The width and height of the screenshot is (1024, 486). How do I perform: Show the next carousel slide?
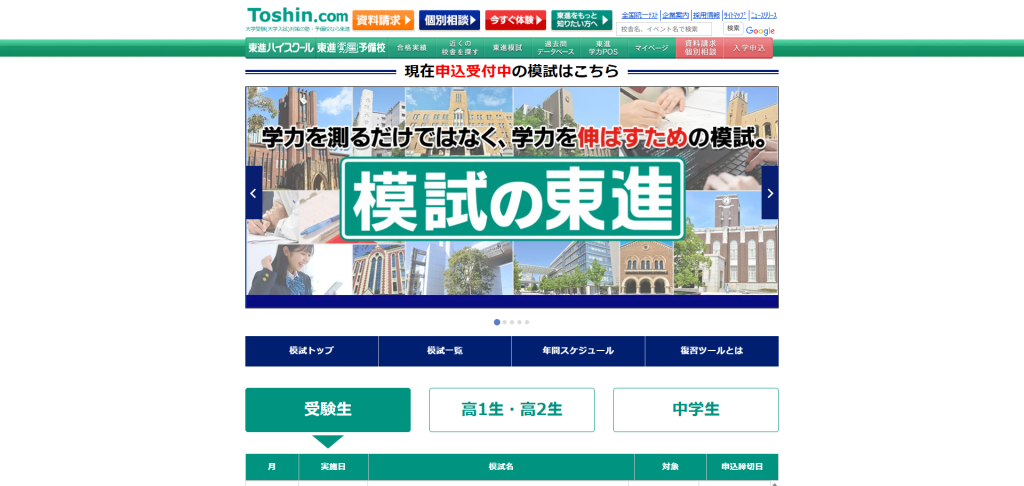coord(770,193)
